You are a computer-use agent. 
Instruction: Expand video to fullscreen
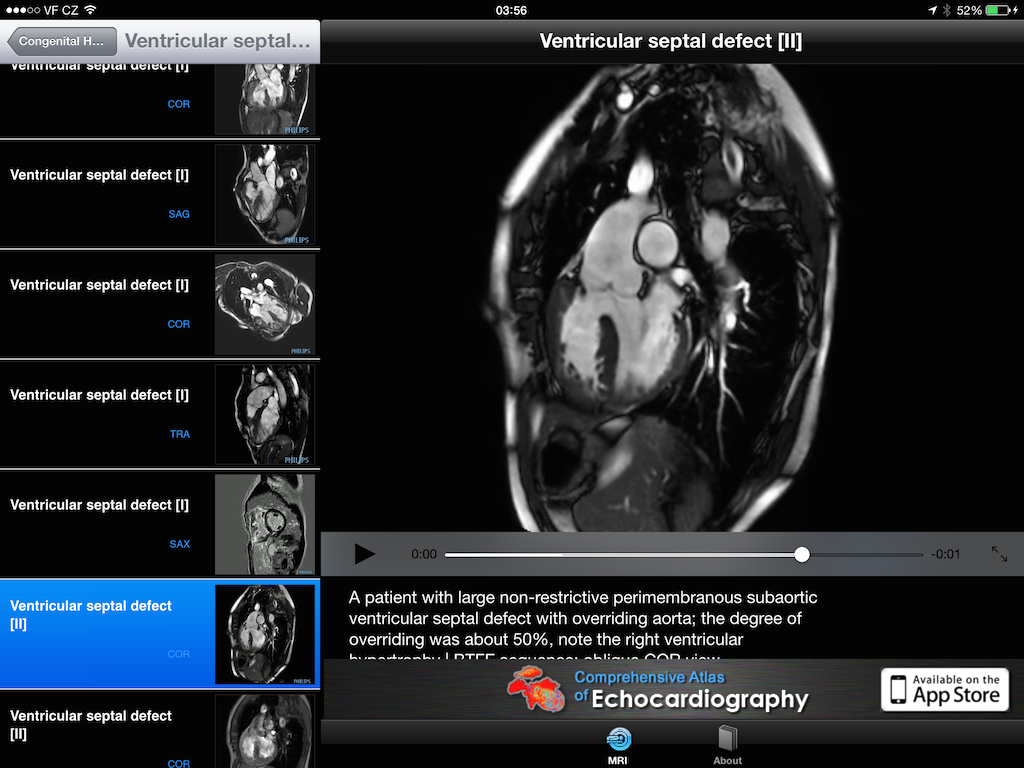pyautogui.click(x=999, y=554)
